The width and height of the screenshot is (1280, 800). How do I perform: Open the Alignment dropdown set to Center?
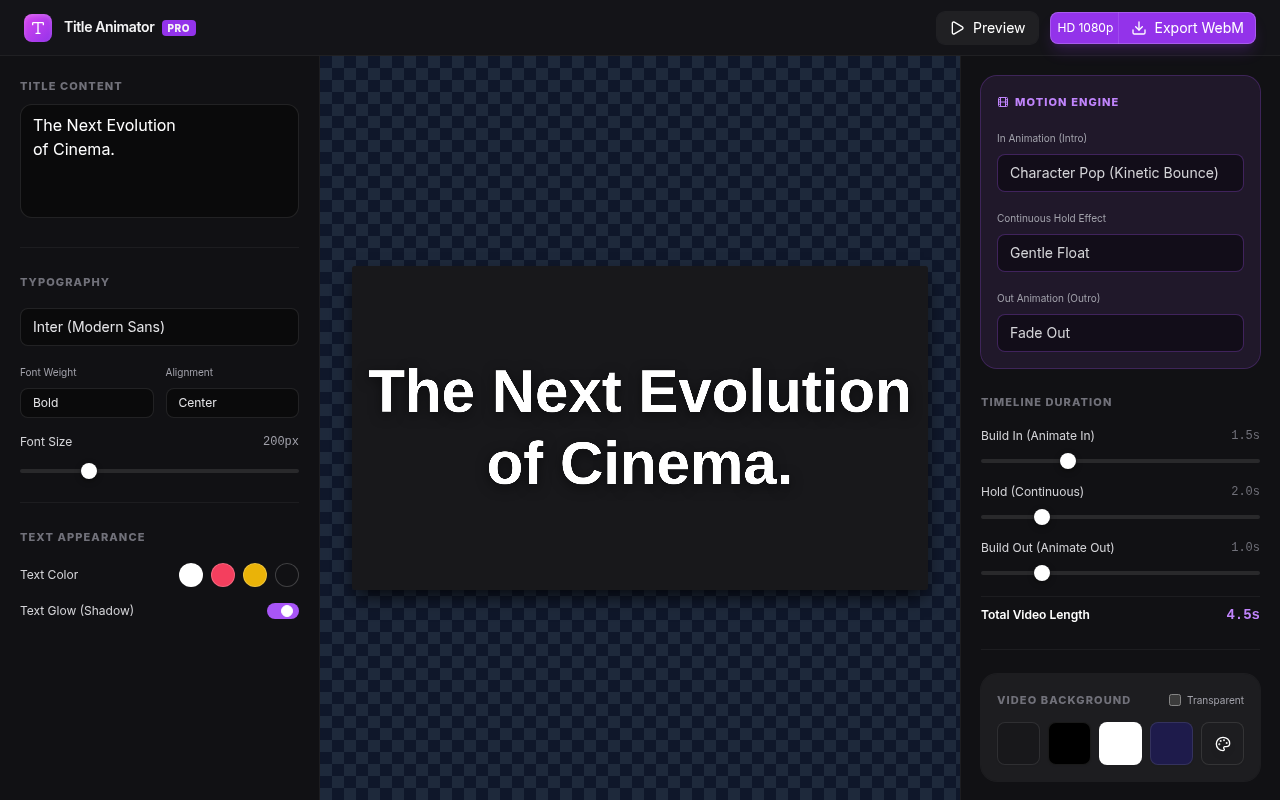pos(232,403)
